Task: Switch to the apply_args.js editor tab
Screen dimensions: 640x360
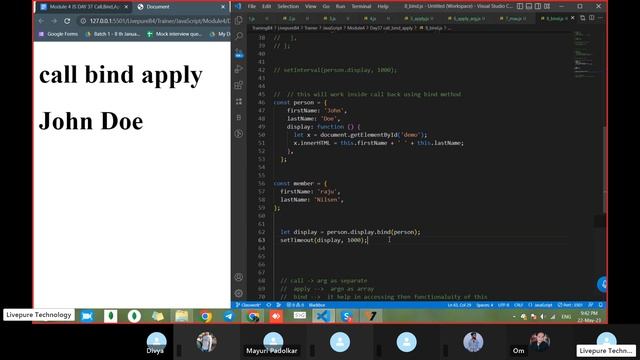Action: 466,18
